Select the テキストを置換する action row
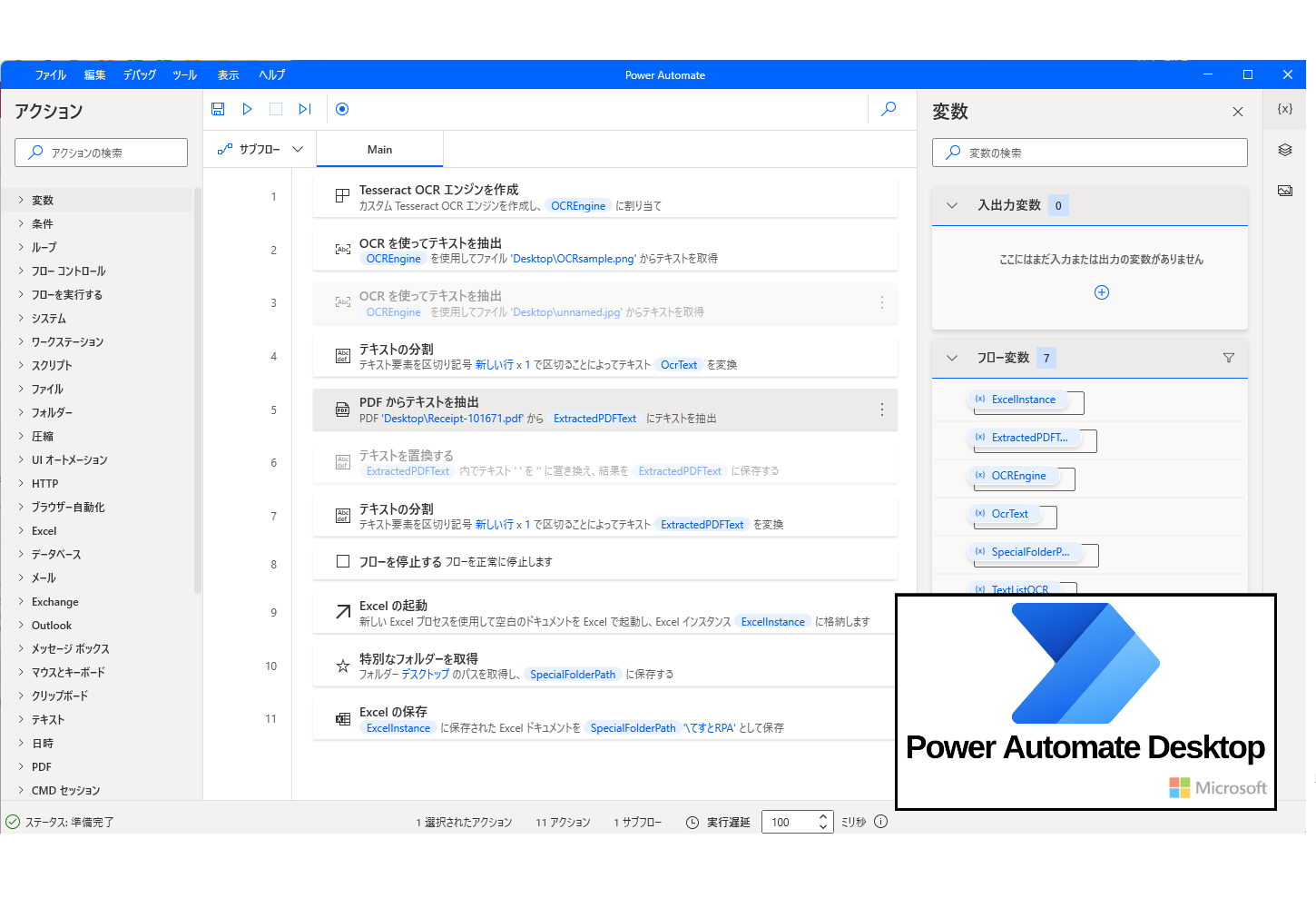 point(605,463)
